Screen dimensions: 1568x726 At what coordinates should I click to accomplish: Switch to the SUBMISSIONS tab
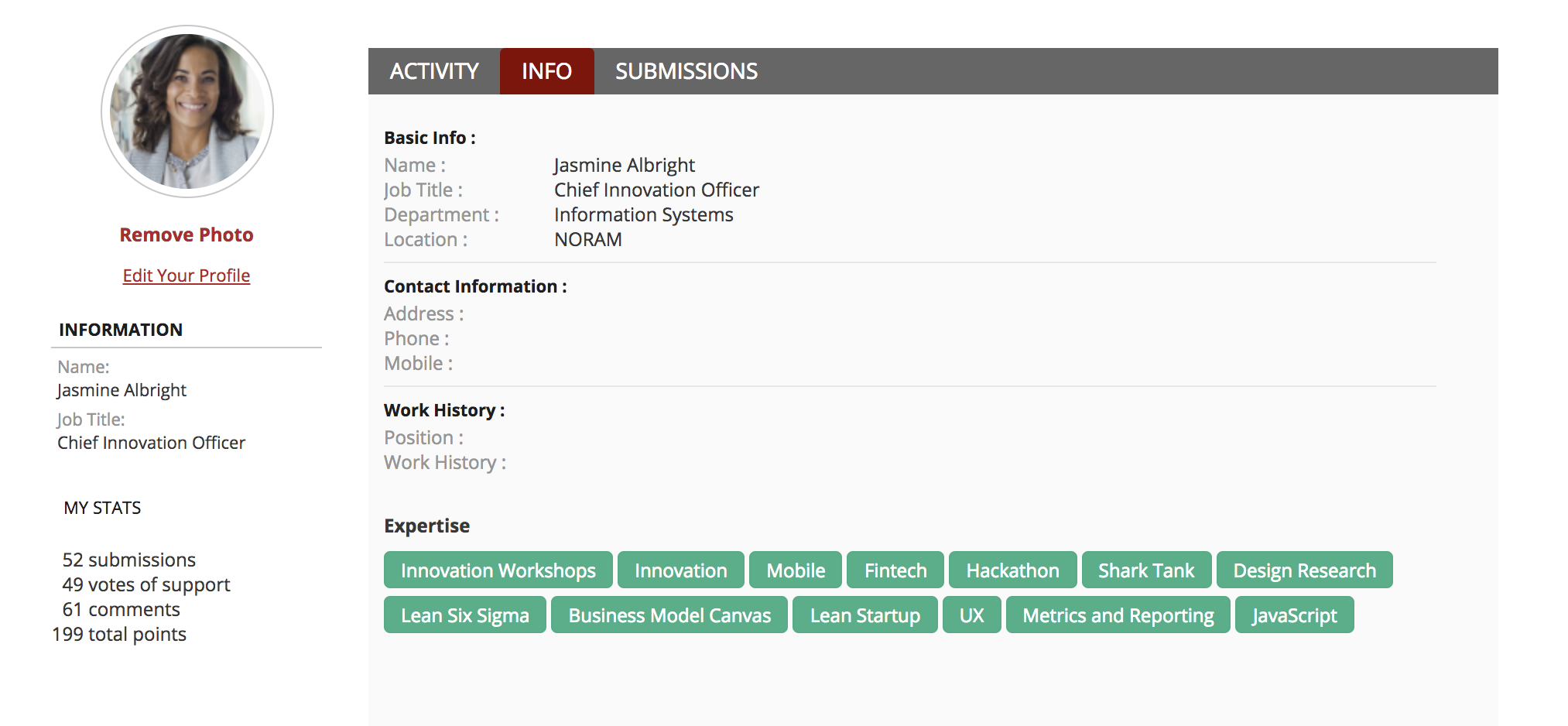coord(686,71)
